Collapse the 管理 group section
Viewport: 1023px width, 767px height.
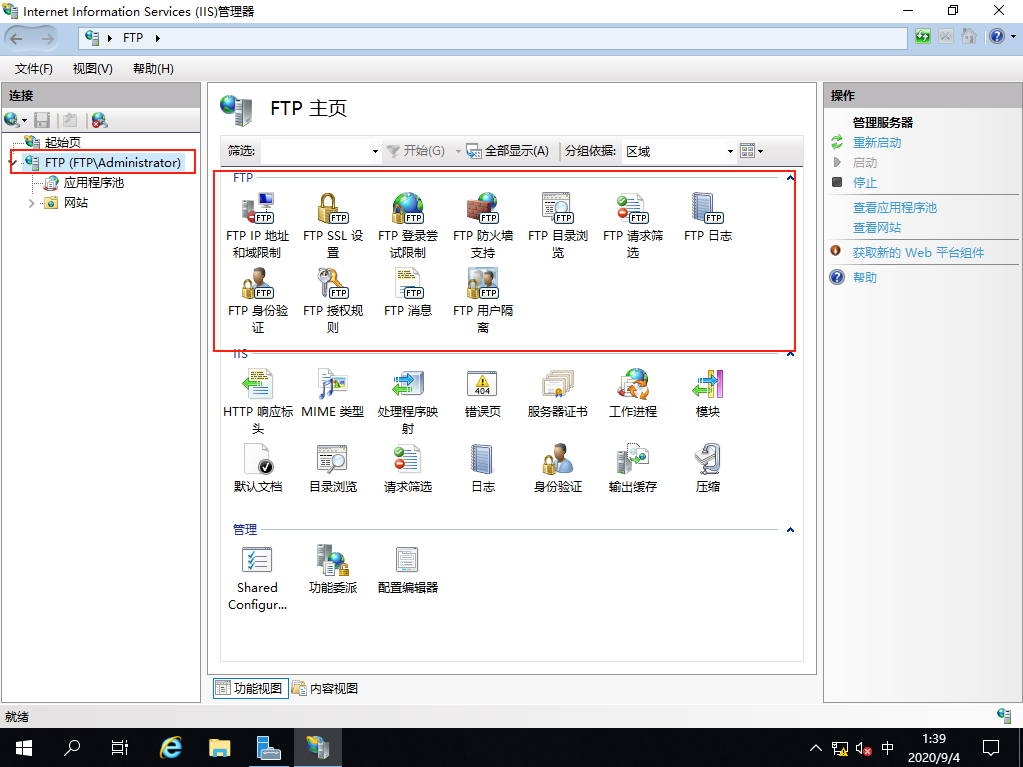tap(790, 530)
